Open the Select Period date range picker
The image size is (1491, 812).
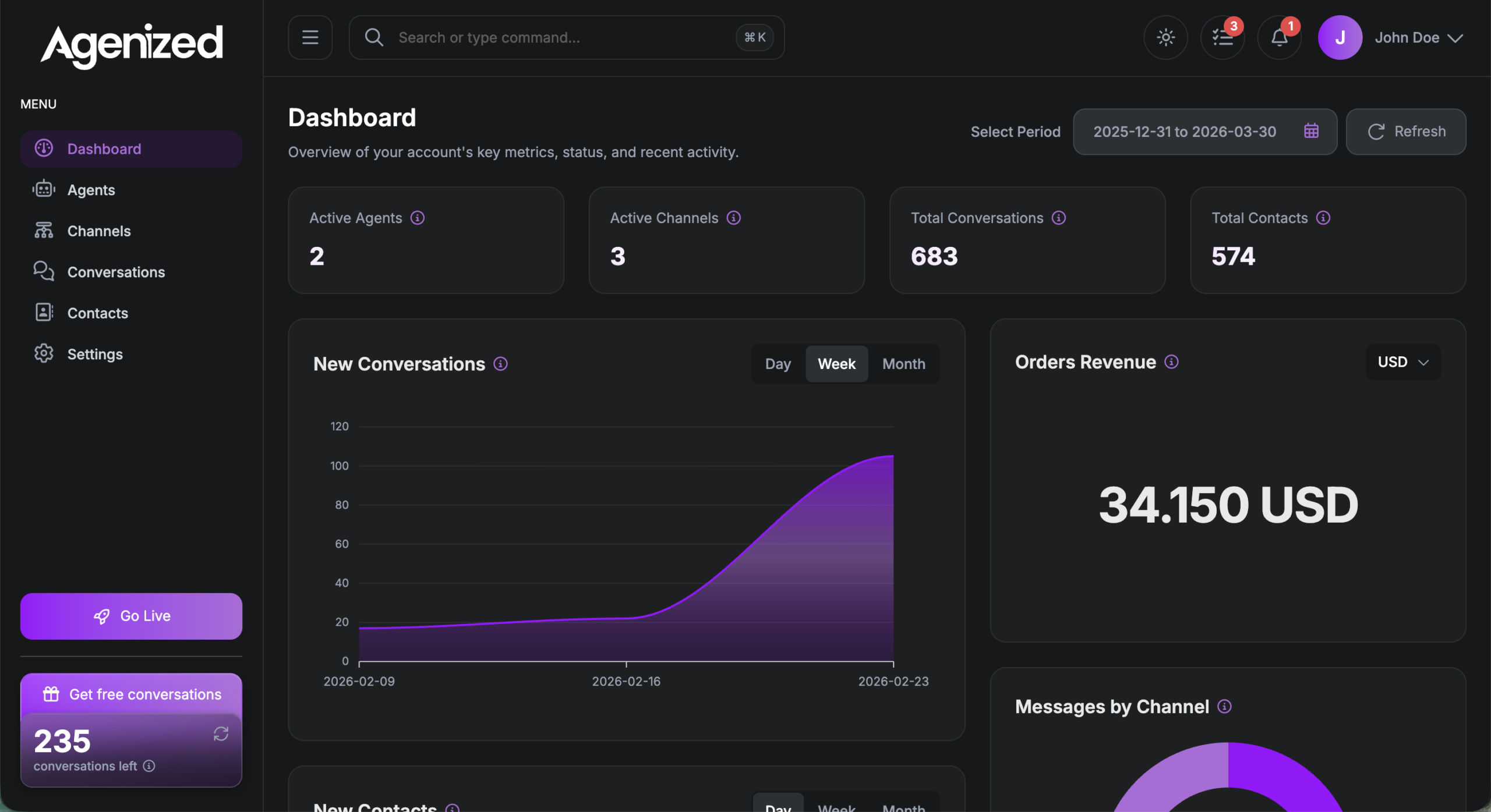(1185, 132)
